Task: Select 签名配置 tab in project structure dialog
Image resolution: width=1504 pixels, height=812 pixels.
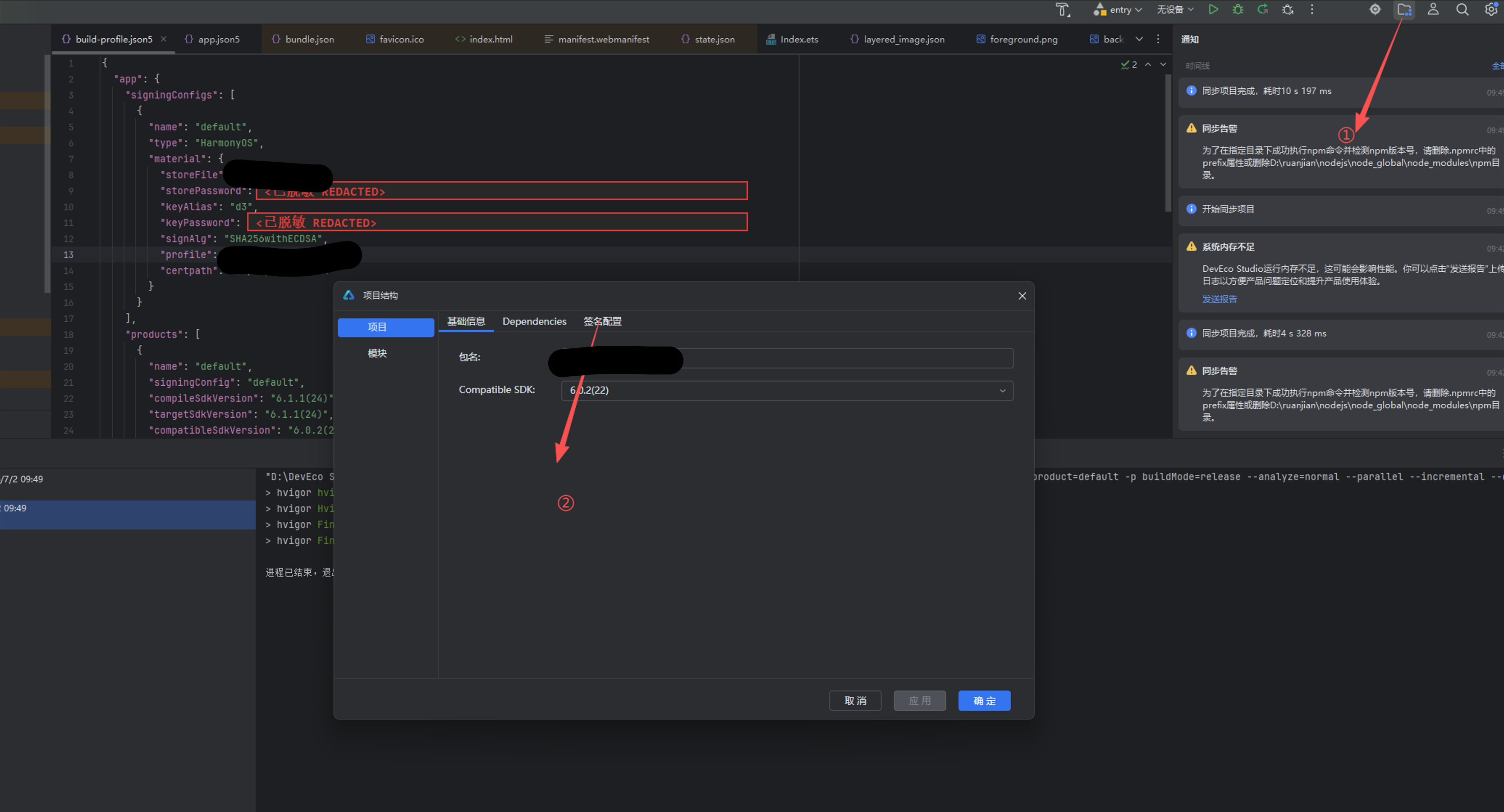Action: [602, 322]
